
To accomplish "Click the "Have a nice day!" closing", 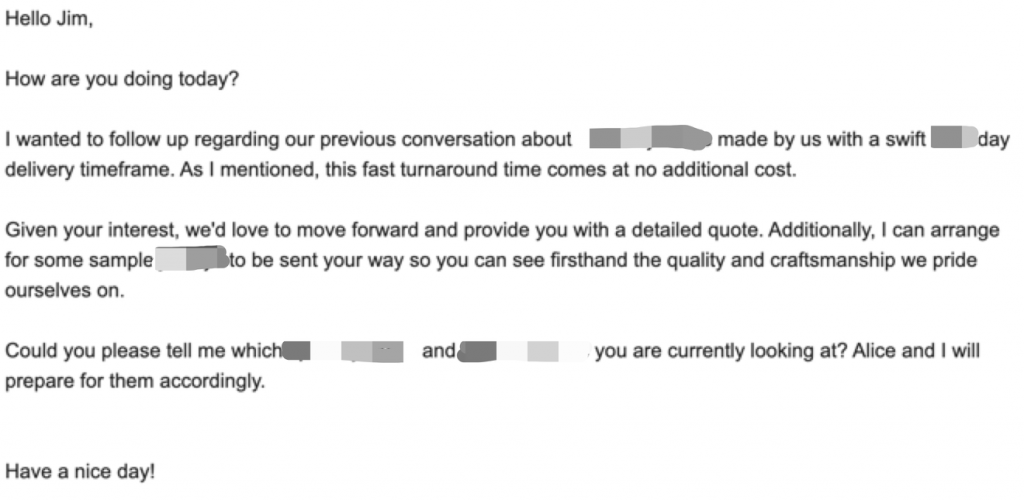I will [80, 470].
